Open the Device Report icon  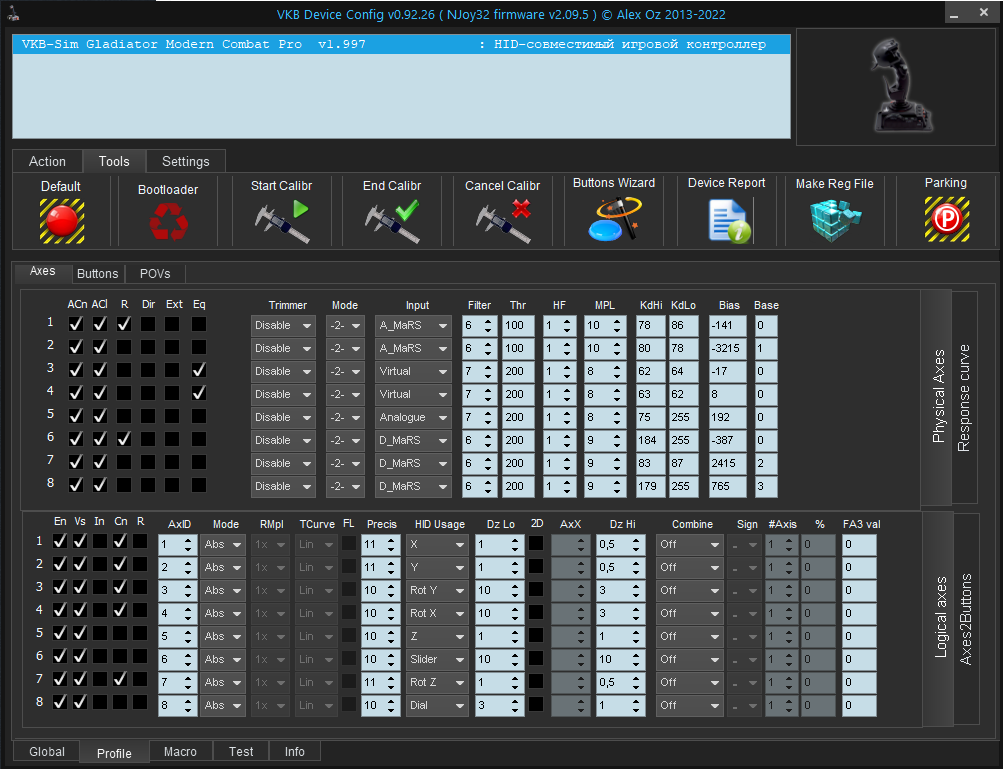click(x=727, y=220)
